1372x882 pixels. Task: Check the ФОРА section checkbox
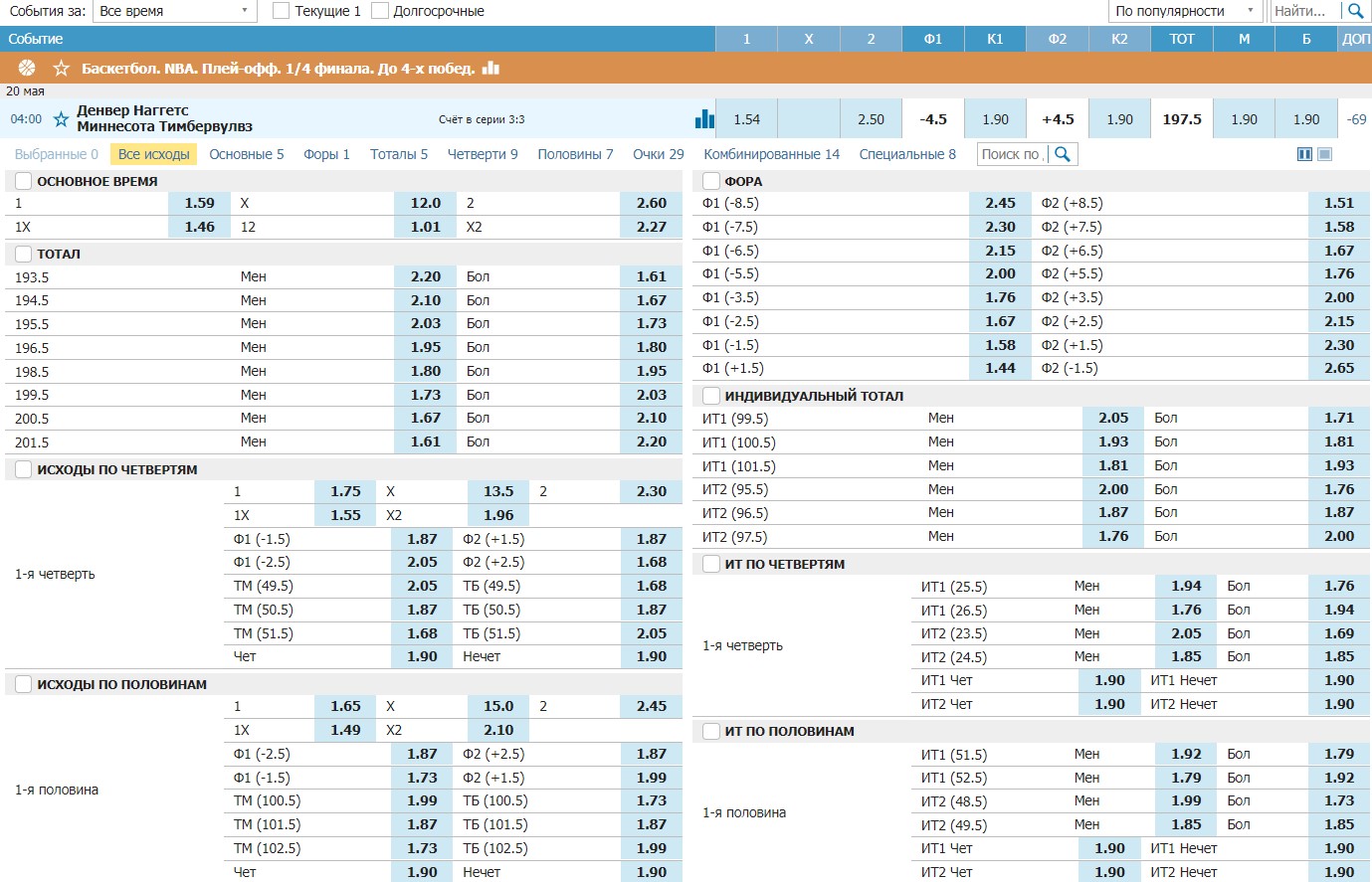[711, 181]
